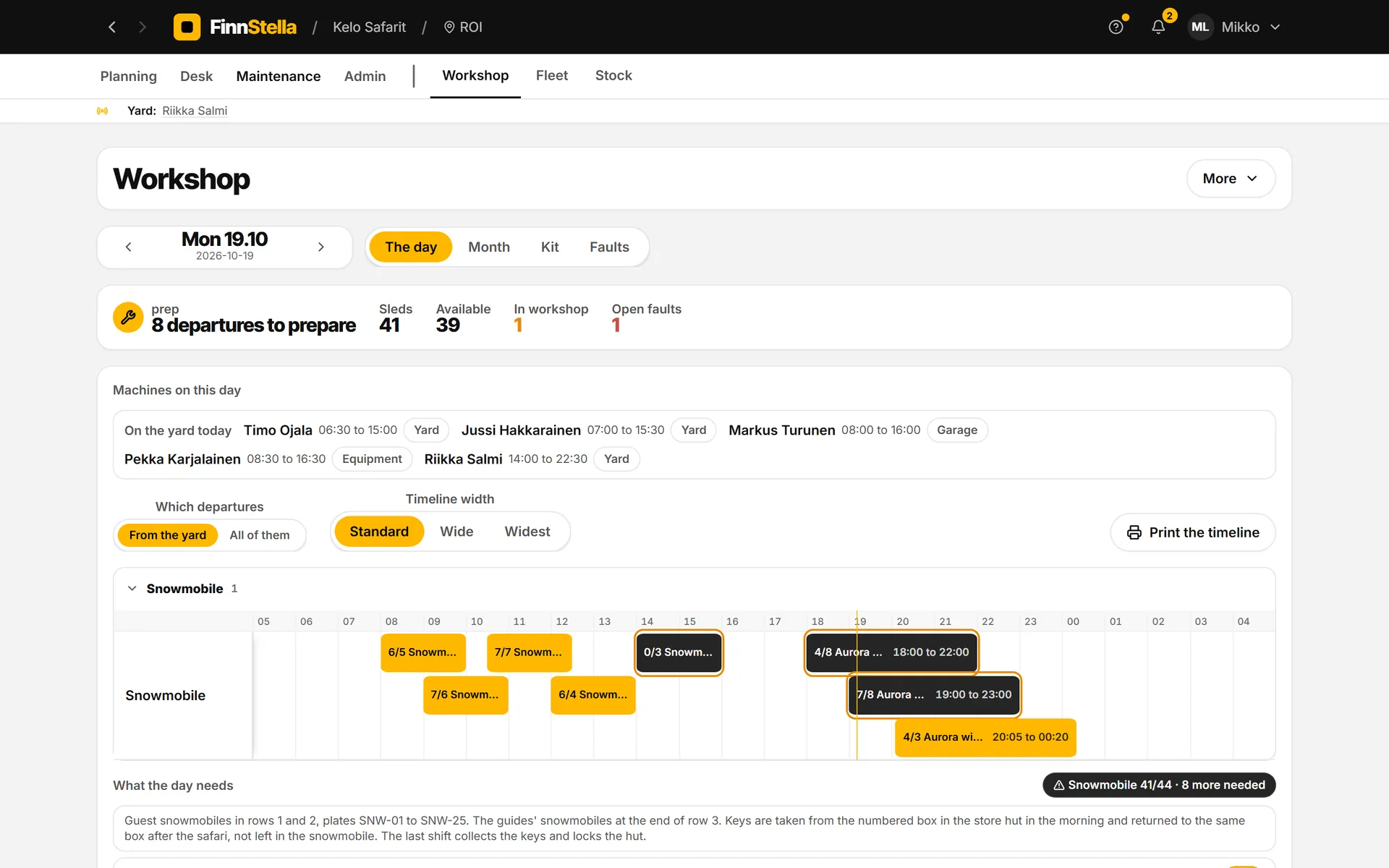Go forward with the header right arrow
Screen dimensions: 1389x868
point(143,27)
